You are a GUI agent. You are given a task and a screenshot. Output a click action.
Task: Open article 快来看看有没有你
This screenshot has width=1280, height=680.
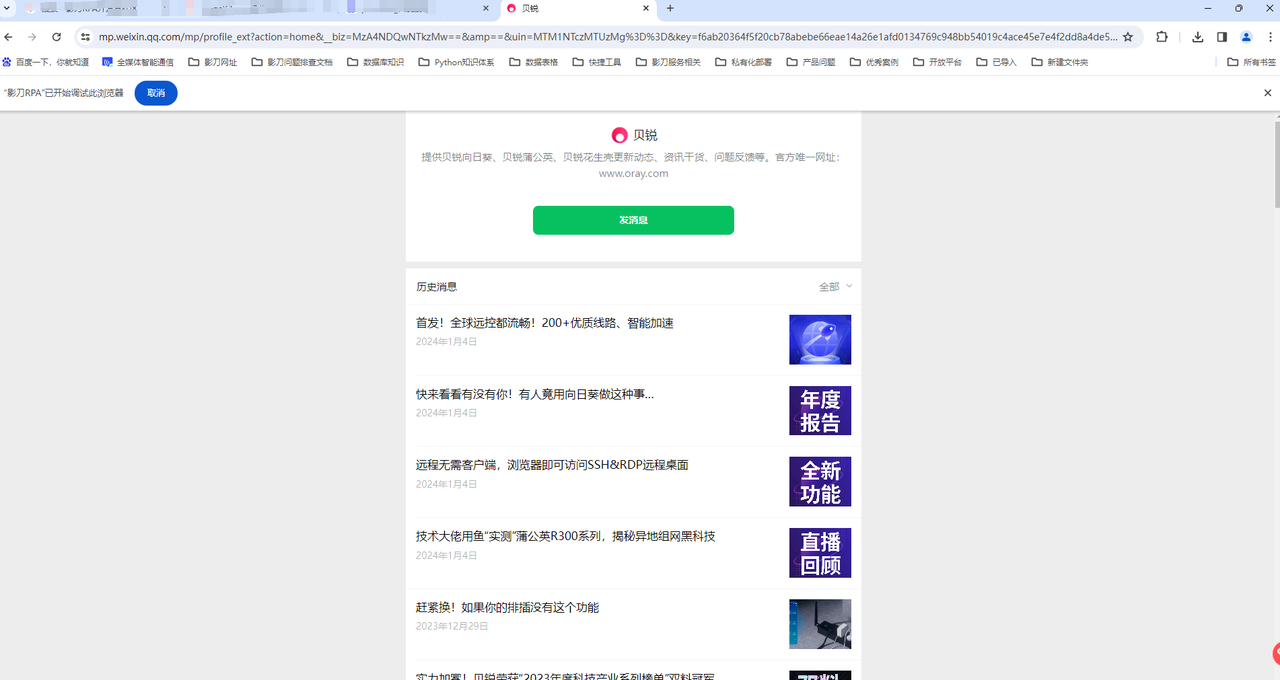point(535,394)
